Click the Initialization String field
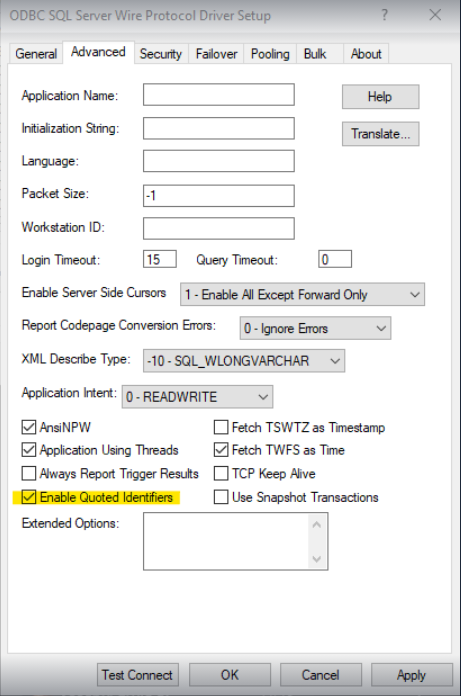Screen dimensions: 461x696 (x=219, y=128)
